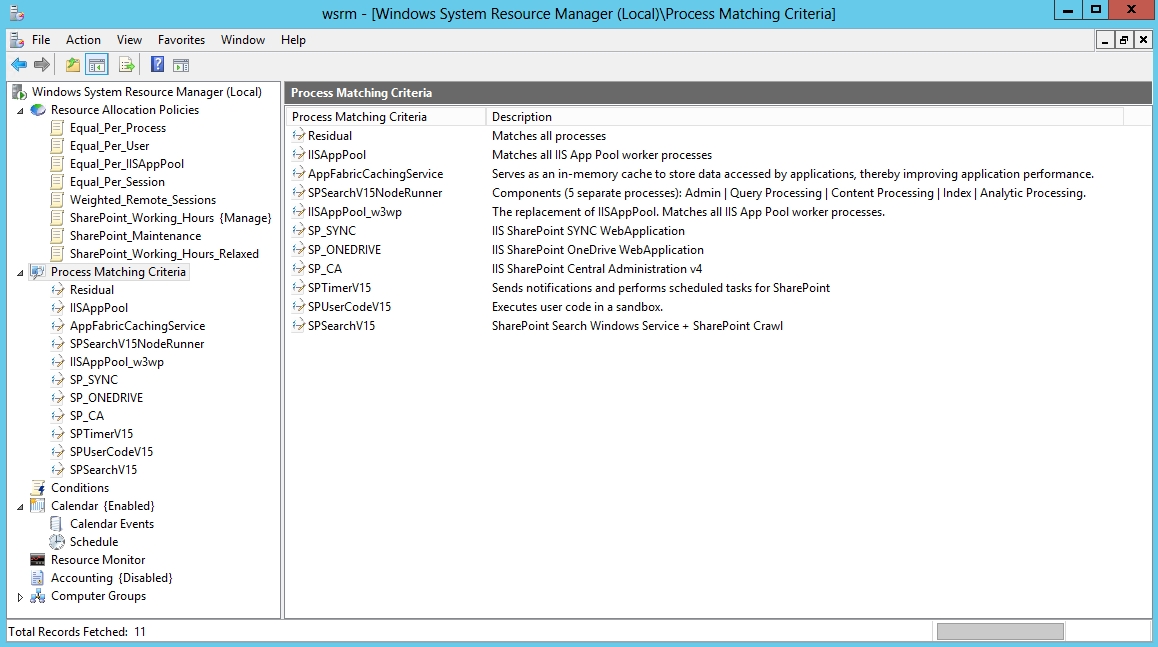Select Equal_Per_Session policy

tap(117, 182)
